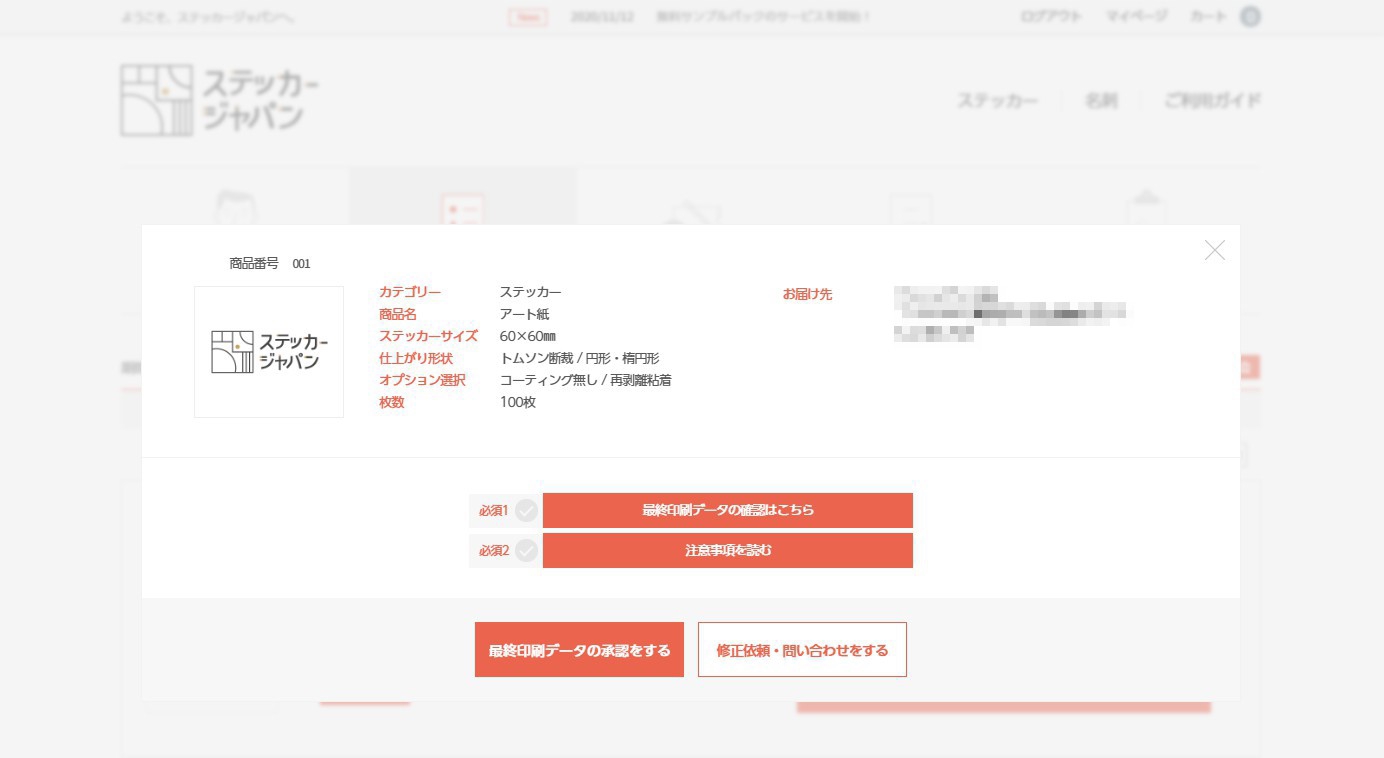Select the 100枚 quantity value
The image size is (1384, 758).
tap(518, 402)
